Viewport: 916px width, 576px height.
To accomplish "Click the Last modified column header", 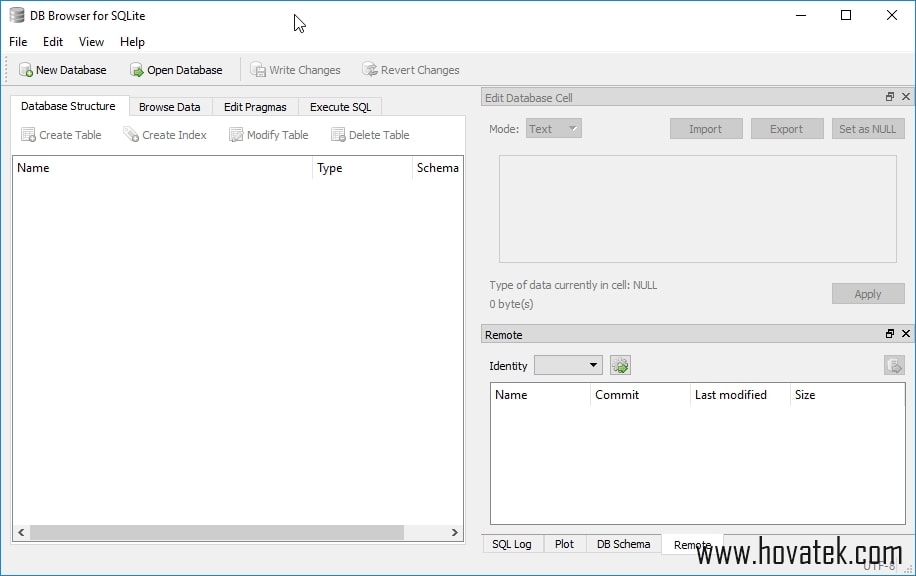I will click(740, 395).
